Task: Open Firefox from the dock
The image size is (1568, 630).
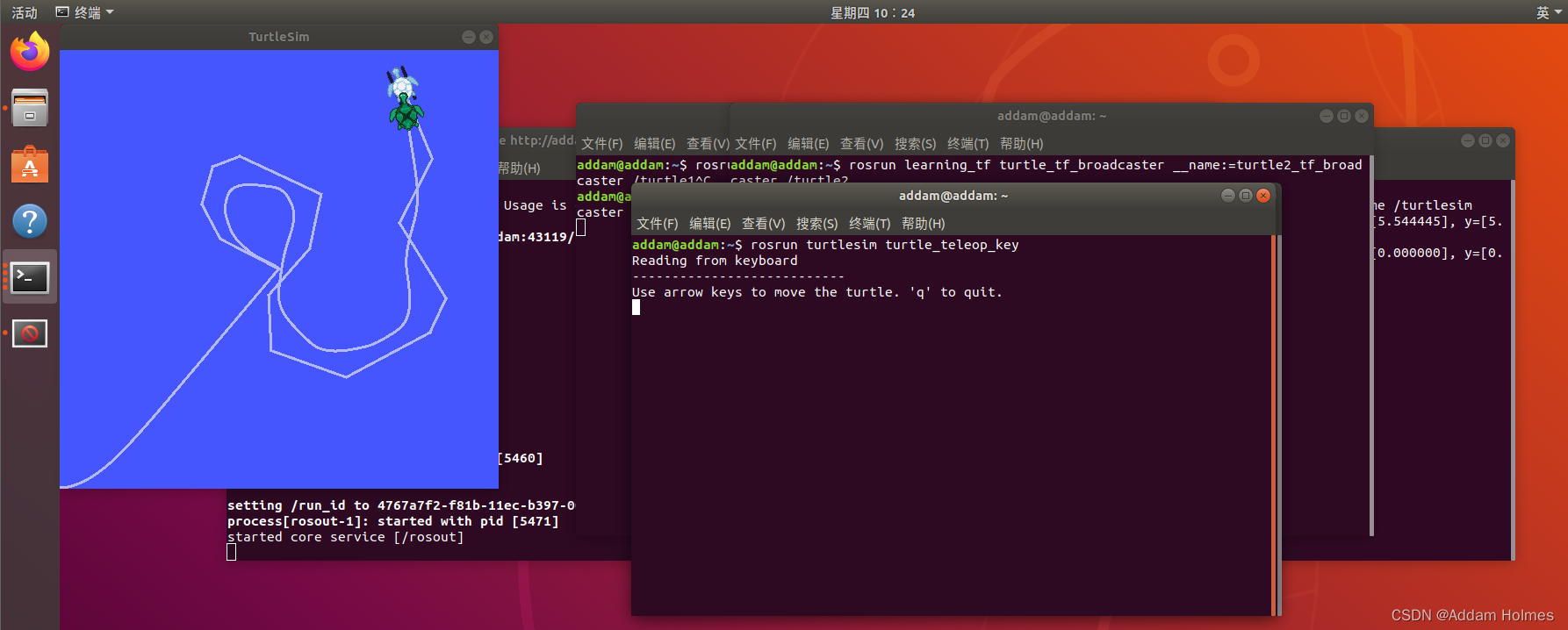Action: [x=30, y=52]
